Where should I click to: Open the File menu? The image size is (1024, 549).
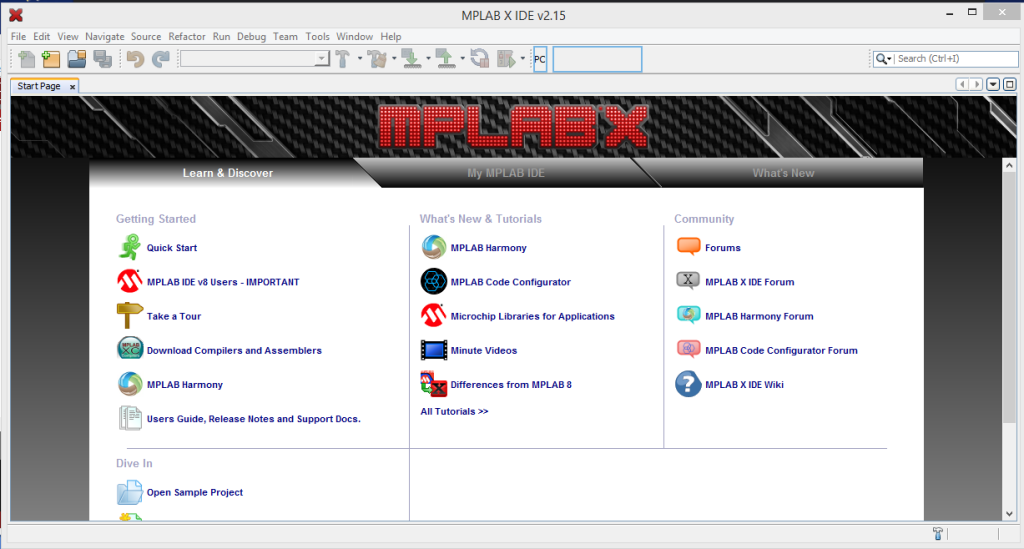18,37
